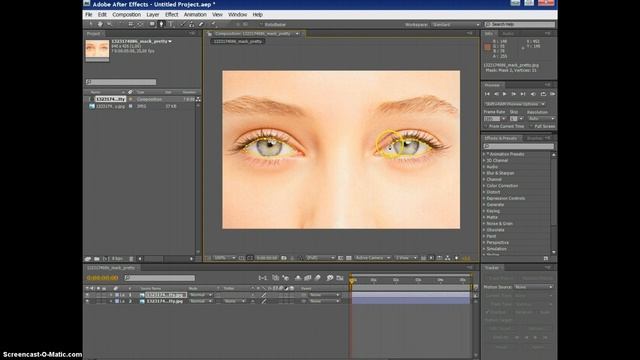Open the Animation menu
The image size is (640, 360).
195,15
